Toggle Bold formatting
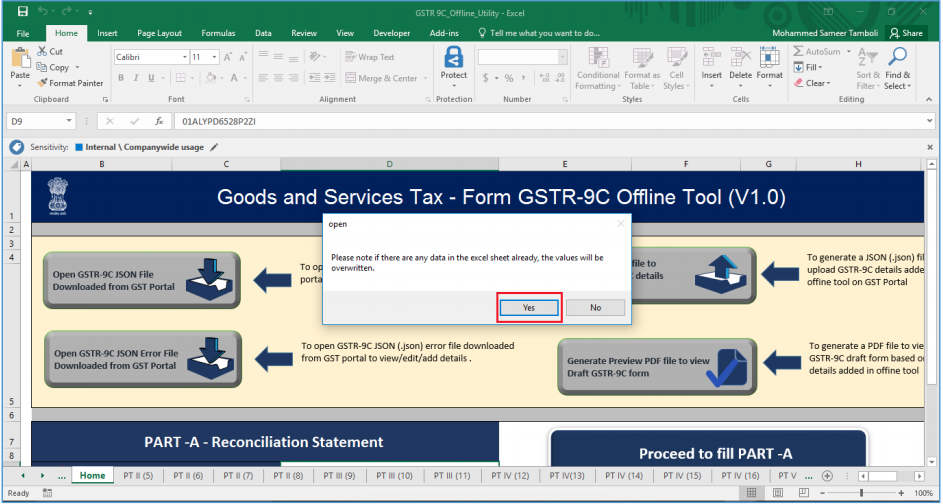The height and width of the screenshot is (504, 943). tap(121, 78)
